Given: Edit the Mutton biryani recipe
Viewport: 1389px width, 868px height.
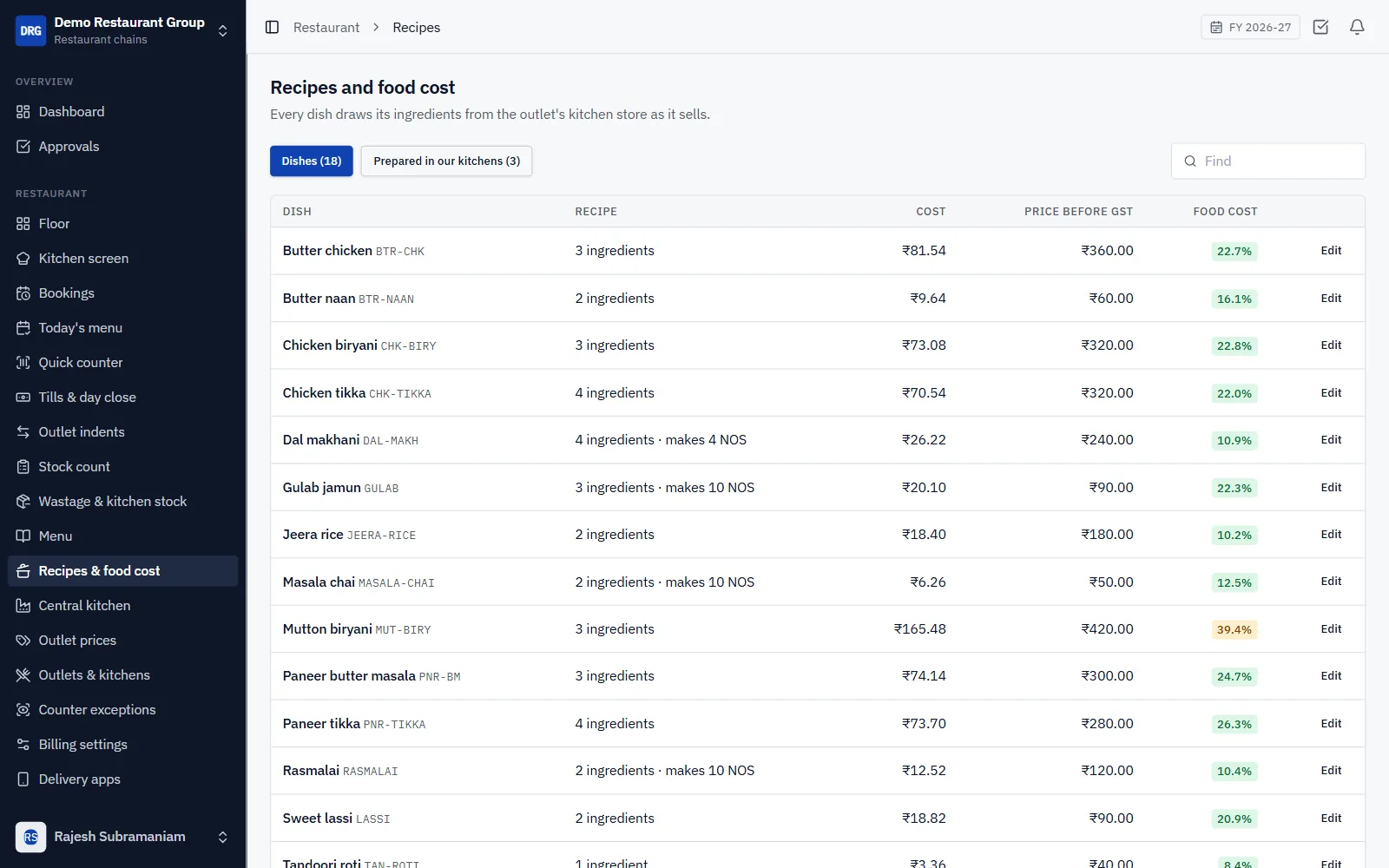Looking at the screenshot, I should tap(1331, 629).
